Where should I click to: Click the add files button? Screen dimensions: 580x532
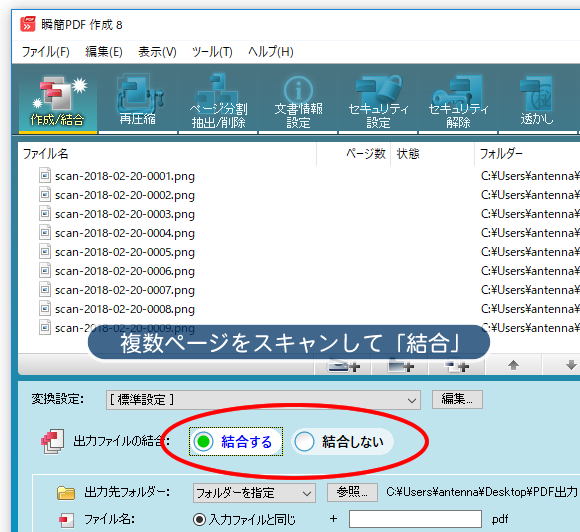[457, 365]
